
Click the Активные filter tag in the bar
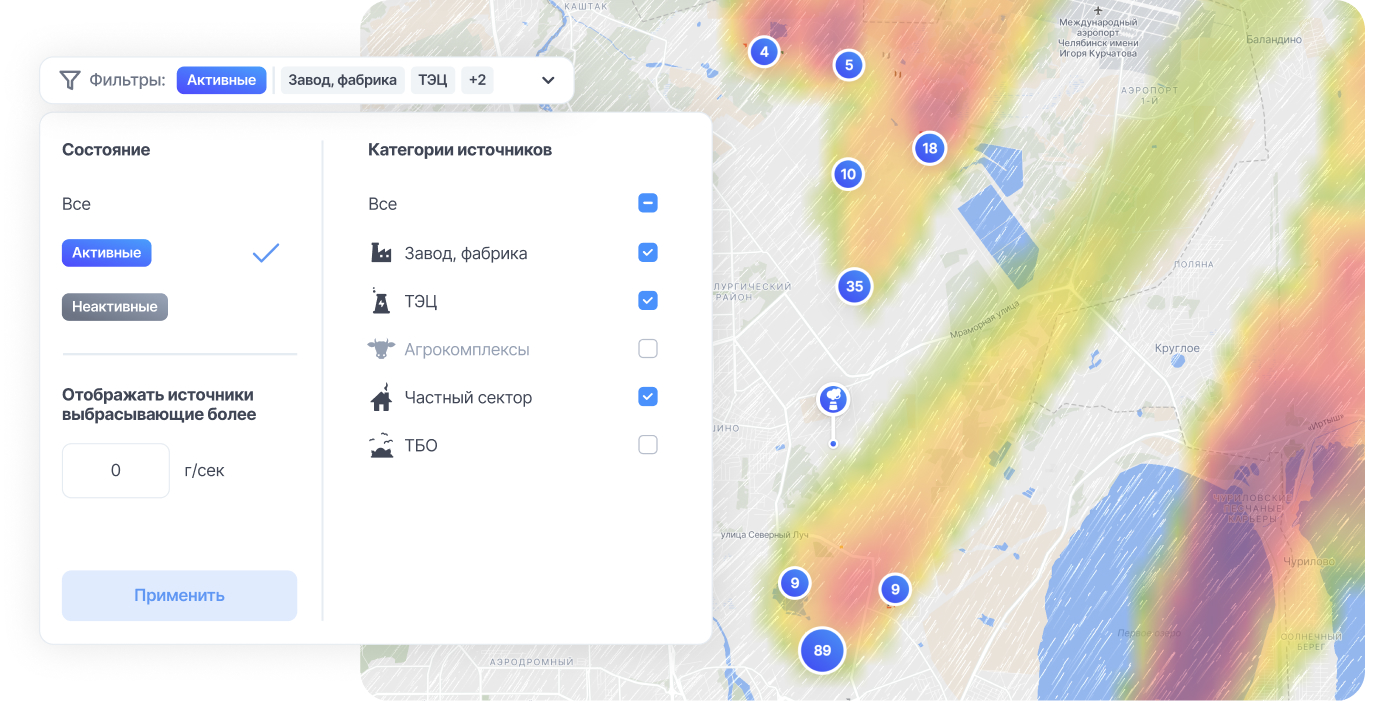point(221,80)
